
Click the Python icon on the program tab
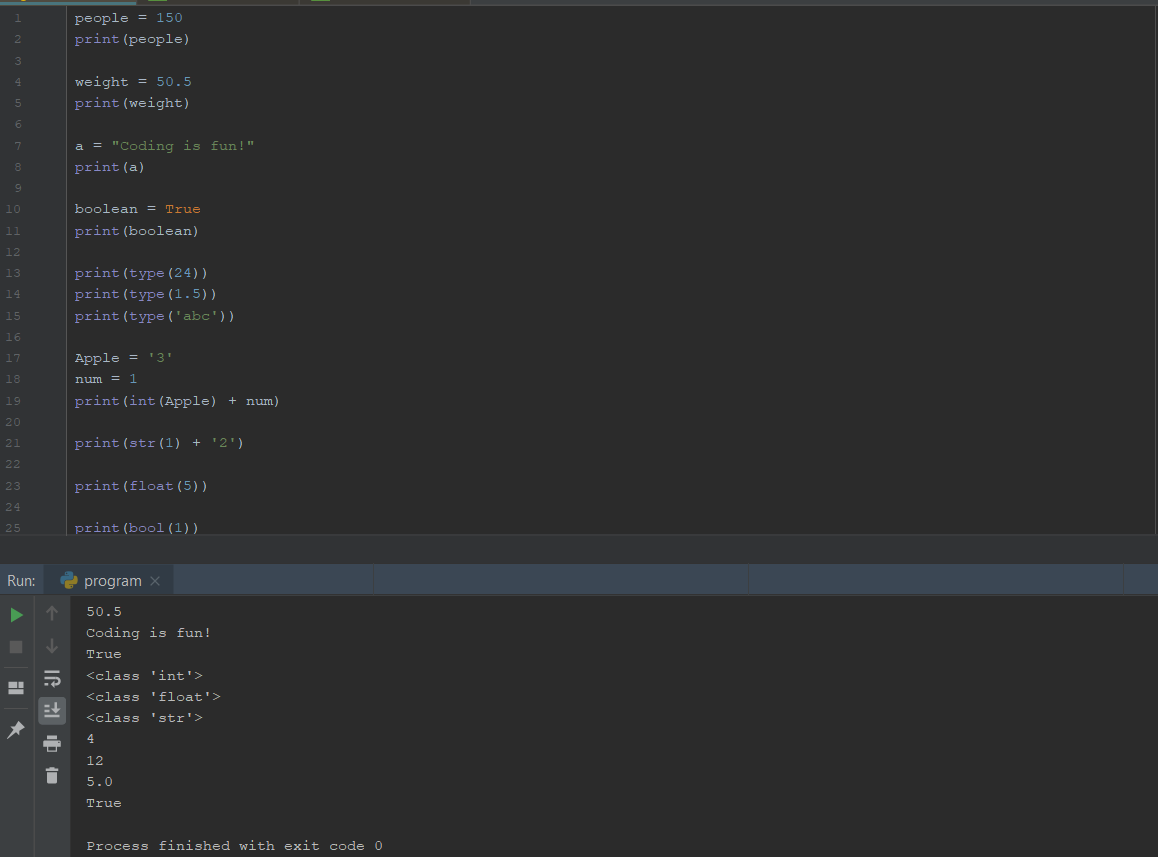(x=69, y=581)
